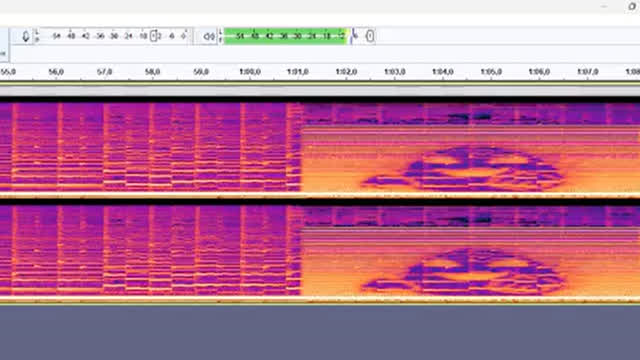Maximize the window with the top-right button

632,6
